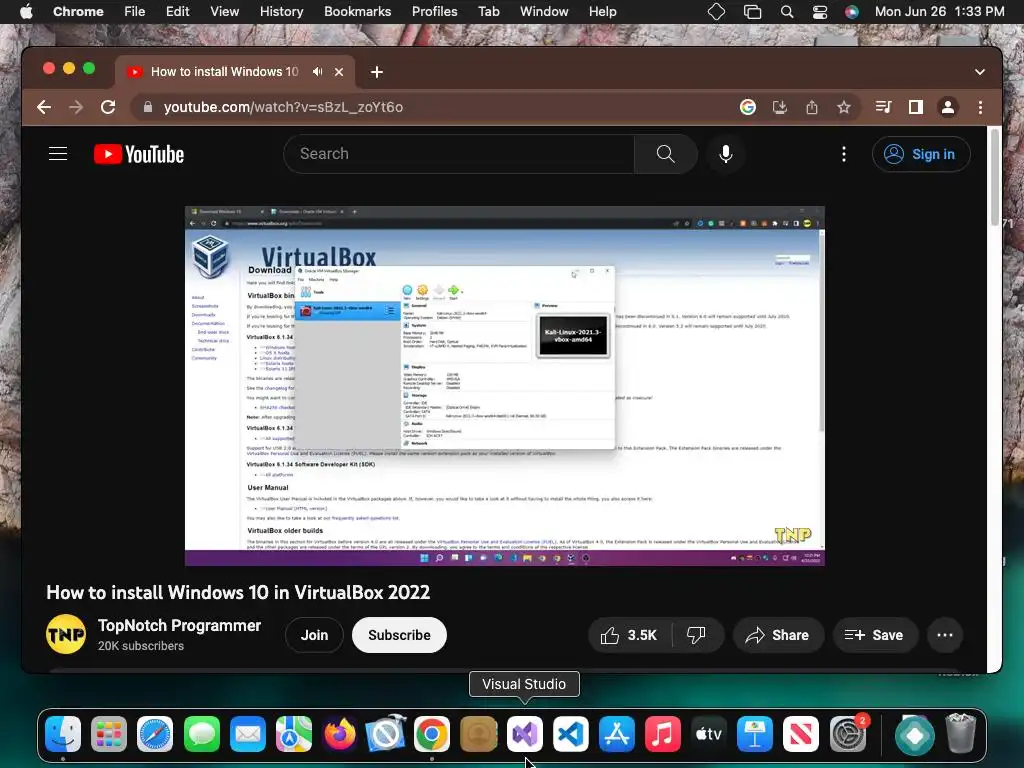
Task: Open TopNotch Programmer channel name
Action: click(180, 626)
